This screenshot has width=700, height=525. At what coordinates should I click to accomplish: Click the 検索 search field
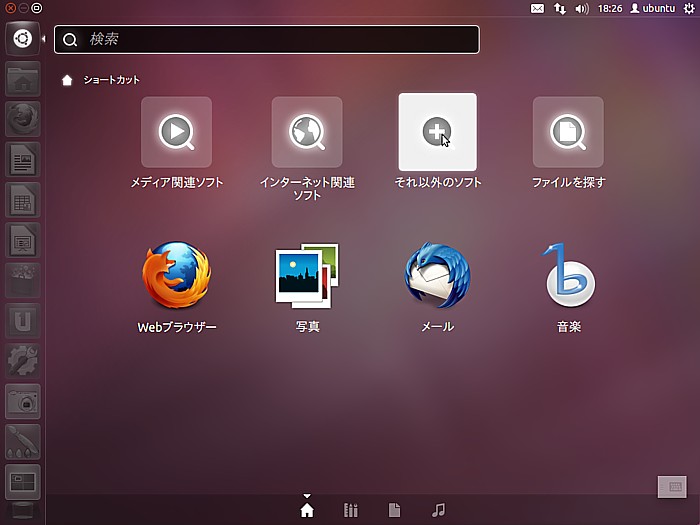point(267,39)
